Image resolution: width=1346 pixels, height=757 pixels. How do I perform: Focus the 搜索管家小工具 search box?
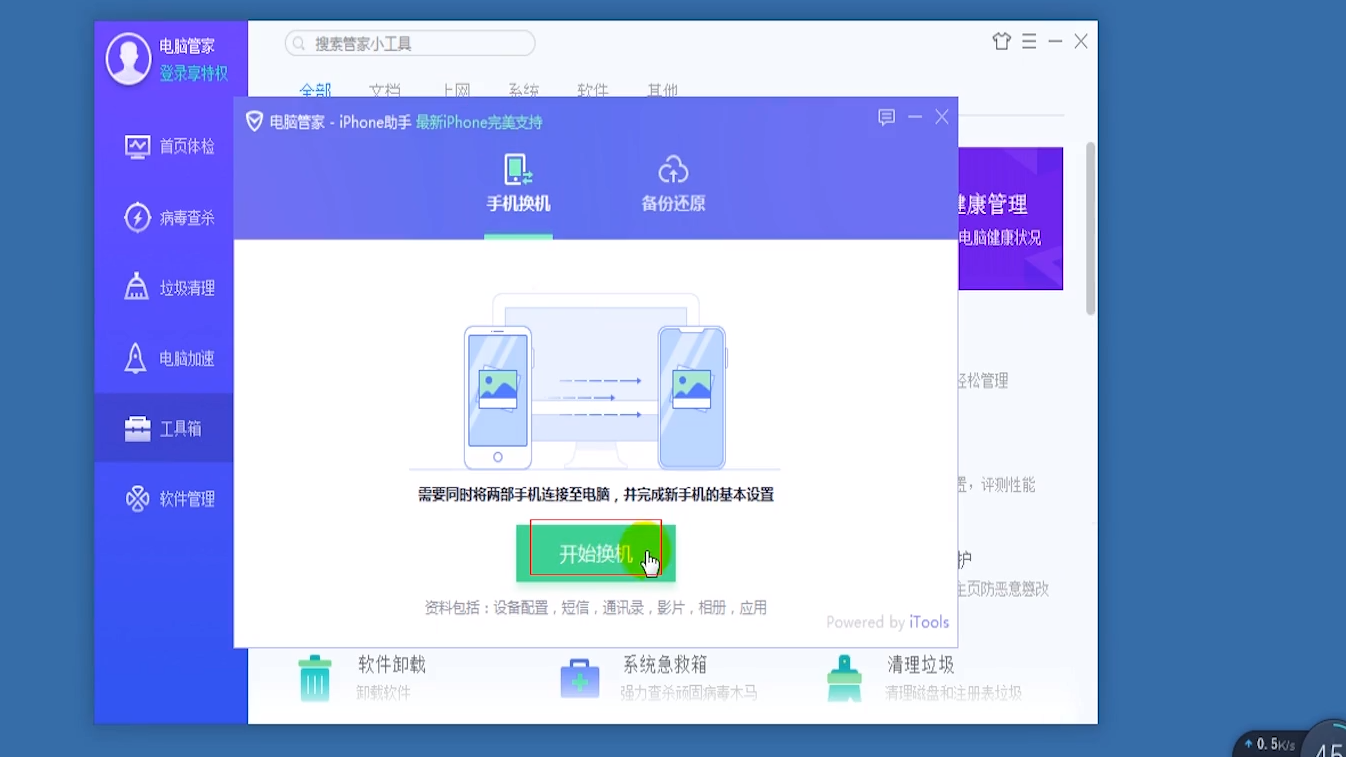coord(410,43)
